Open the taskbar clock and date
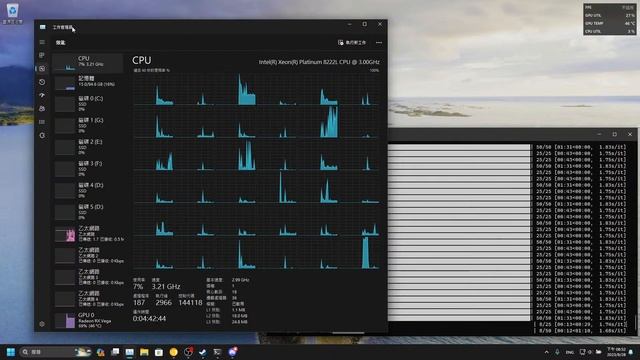 click(616, 352)
